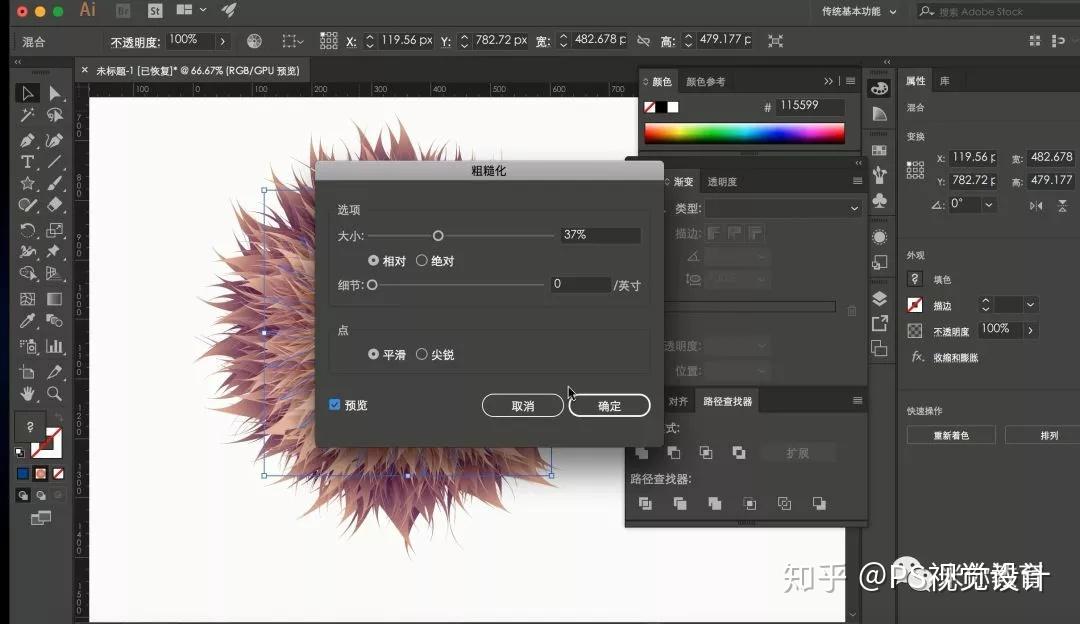Select the Star shape tool
Image resolution: width=1080 pixels, height=624 pixels.
[x=27, y=183]
